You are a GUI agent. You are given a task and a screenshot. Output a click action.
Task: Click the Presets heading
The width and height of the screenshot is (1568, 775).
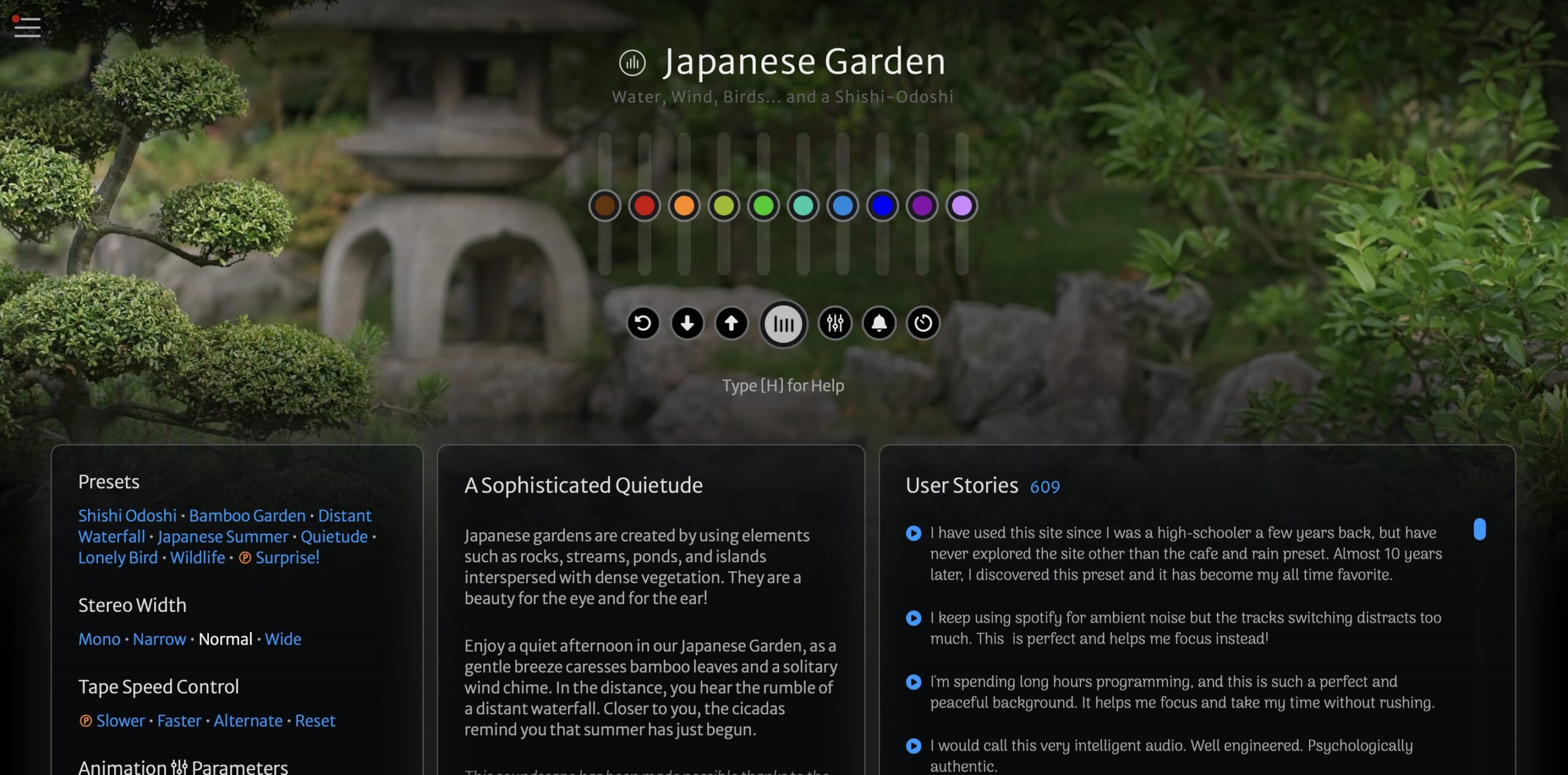click(109, 482)
